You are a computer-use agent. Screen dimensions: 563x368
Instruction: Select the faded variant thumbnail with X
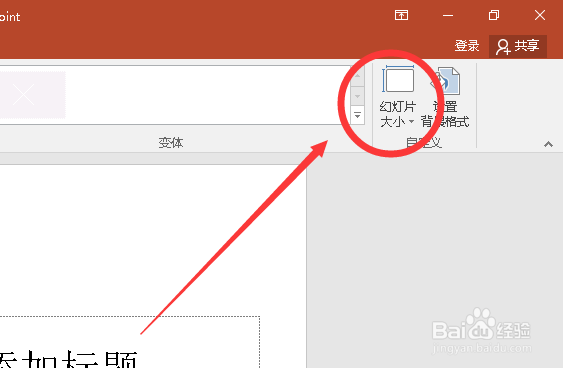tap(32, 95)
